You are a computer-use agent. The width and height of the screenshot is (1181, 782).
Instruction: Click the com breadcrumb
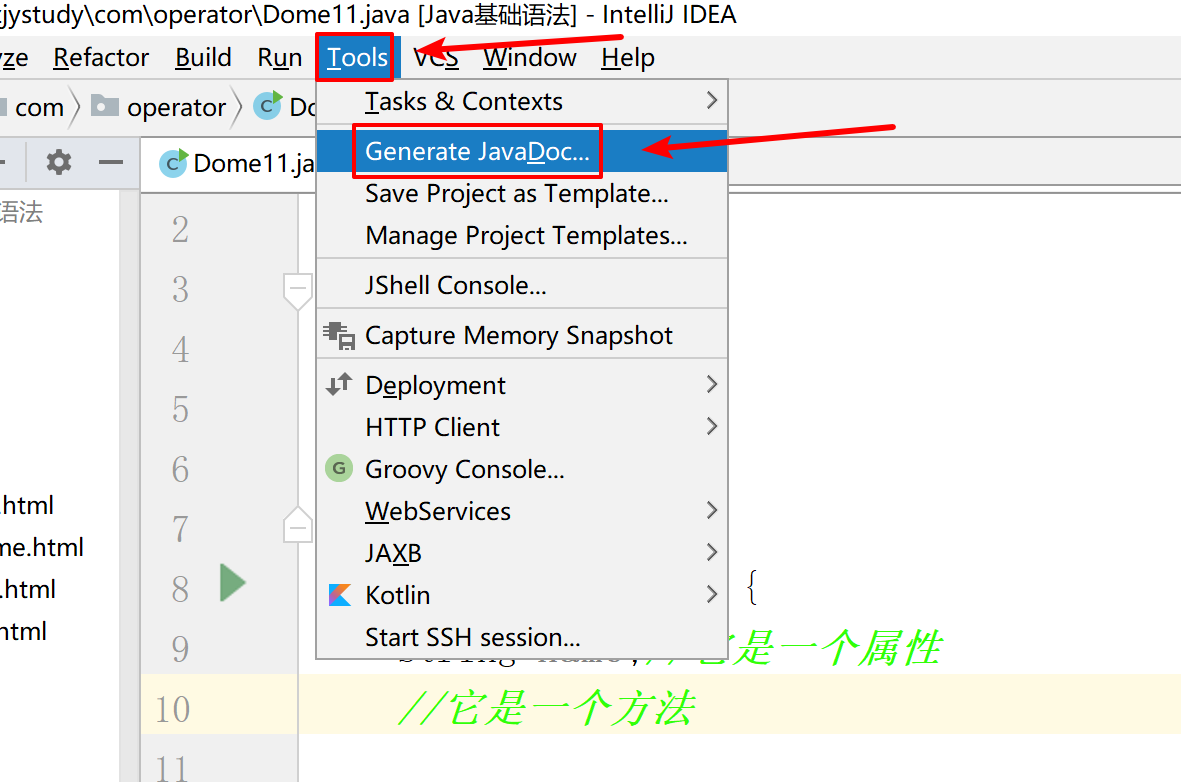click(x=39, y=108)
